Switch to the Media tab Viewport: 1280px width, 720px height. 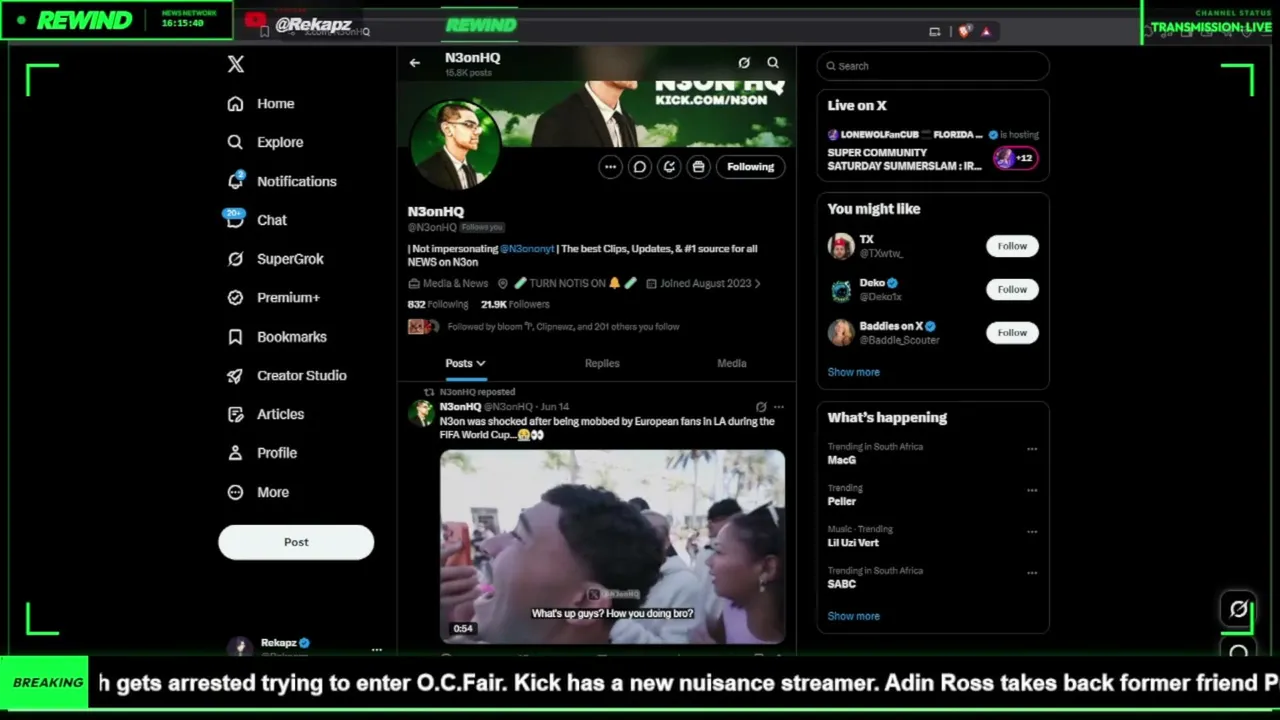732,363
